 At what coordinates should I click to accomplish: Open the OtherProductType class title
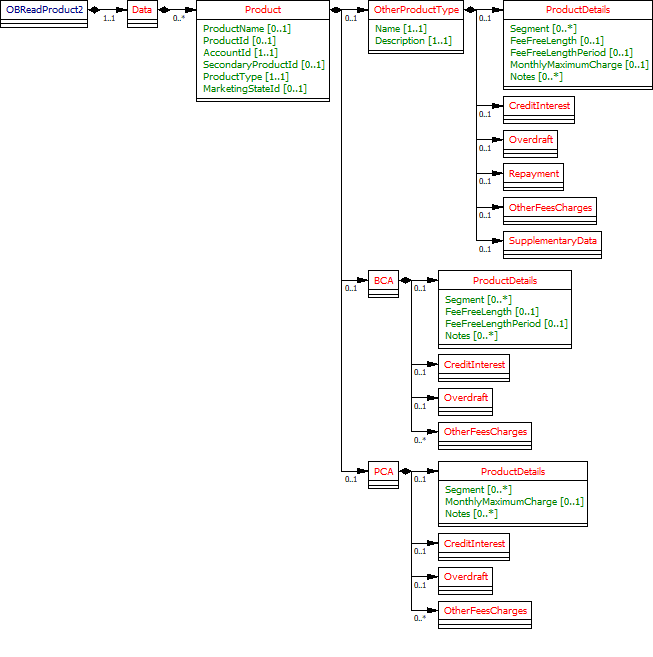pyautogui.click(x=416, y=9)
